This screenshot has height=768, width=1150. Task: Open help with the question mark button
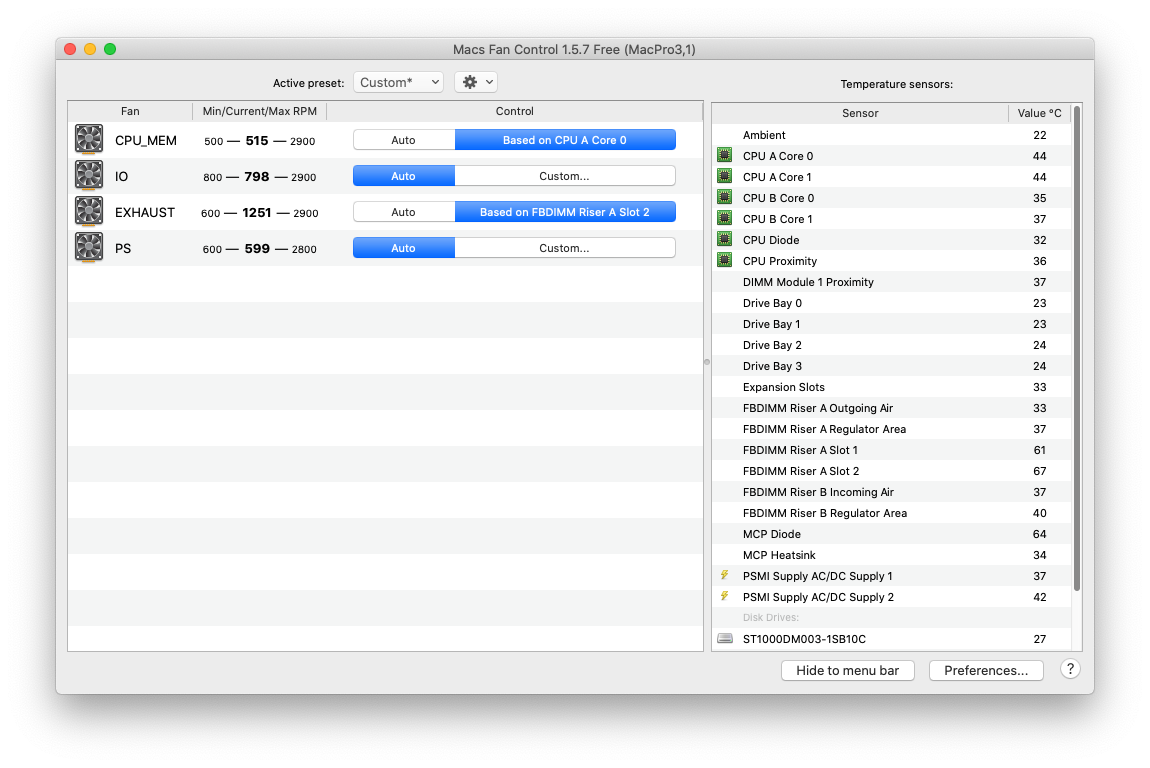click(x=1070, y=669)
